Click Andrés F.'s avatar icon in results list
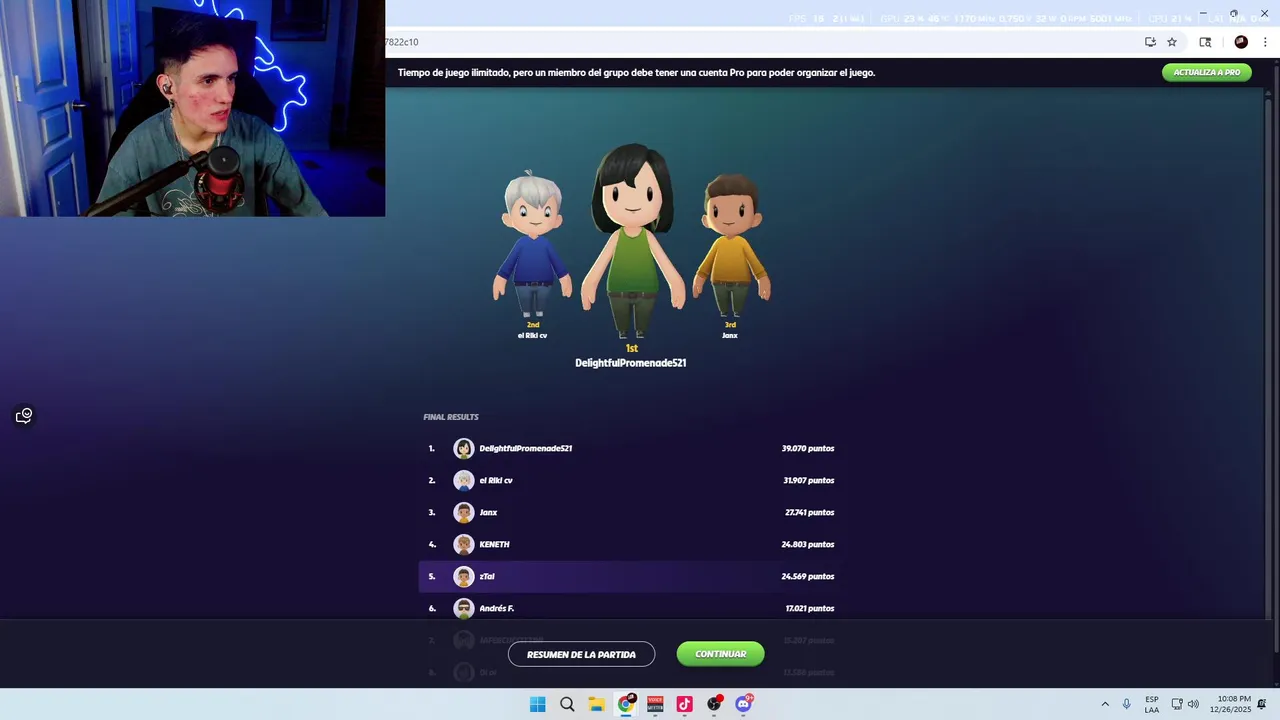Screen dimensions: 1280x720 (x=463, y=608)
